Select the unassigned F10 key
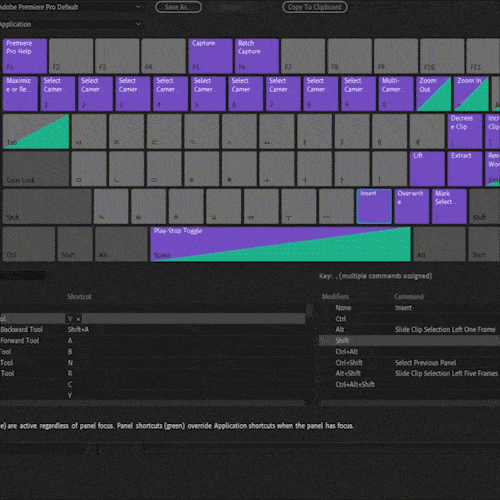Screen dimensions: 500x500 442,56
